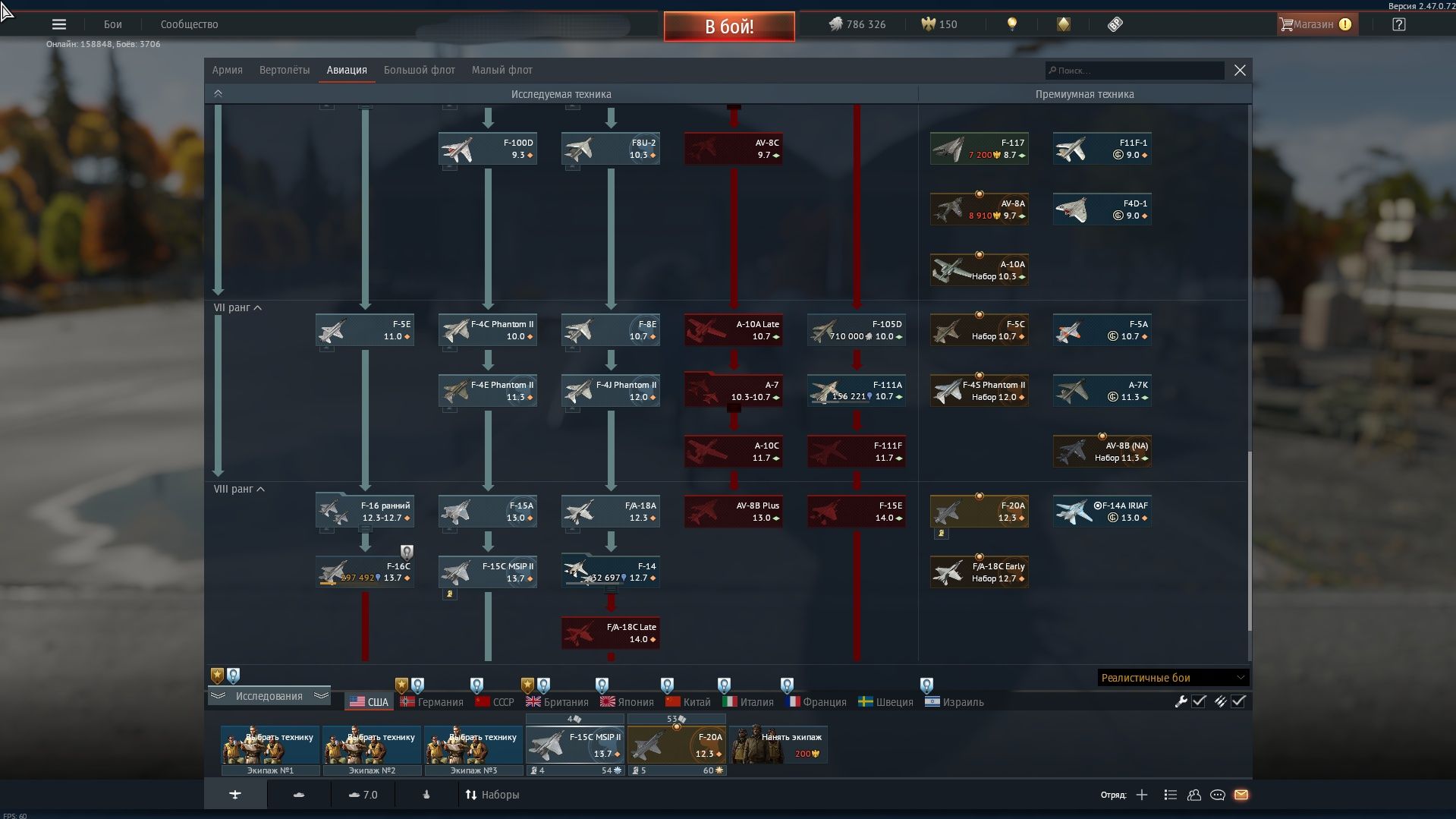Choose the Япония nation tab
The width and height of the screenshot is (1456, 819).
coord(627,702)
